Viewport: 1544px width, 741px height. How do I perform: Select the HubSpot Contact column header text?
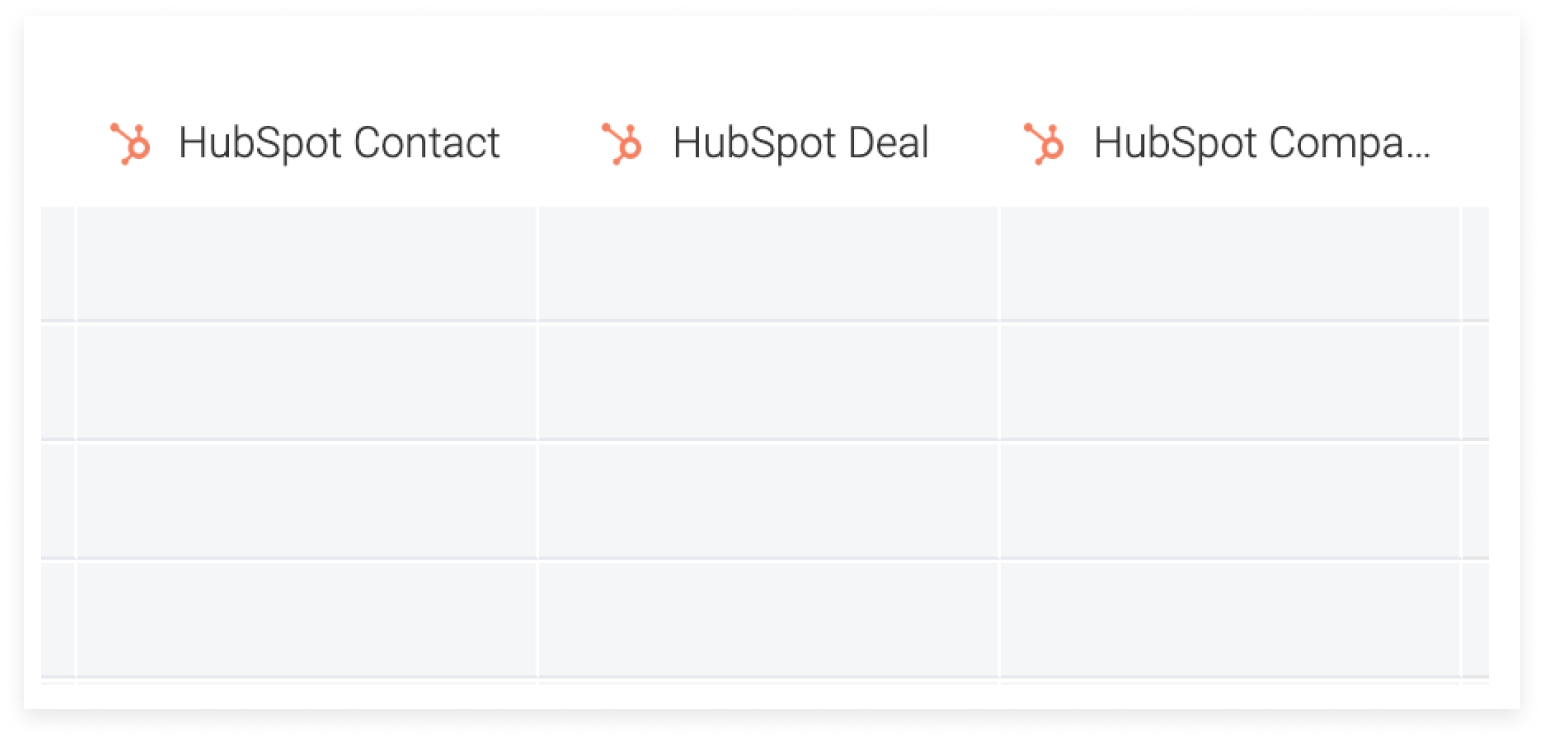point(339,143)
